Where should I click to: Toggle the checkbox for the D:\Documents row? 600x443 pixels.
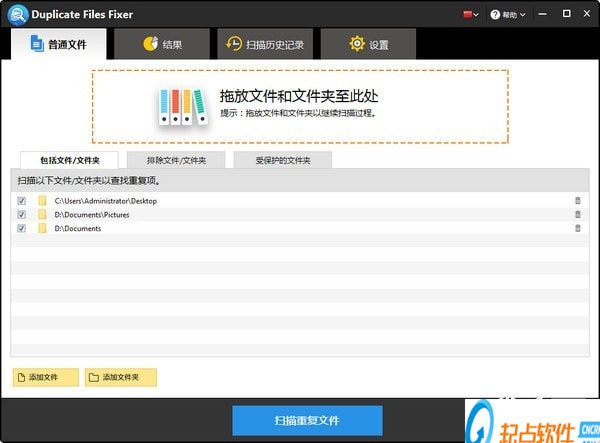pyautogui.click(x=21, y=228)
